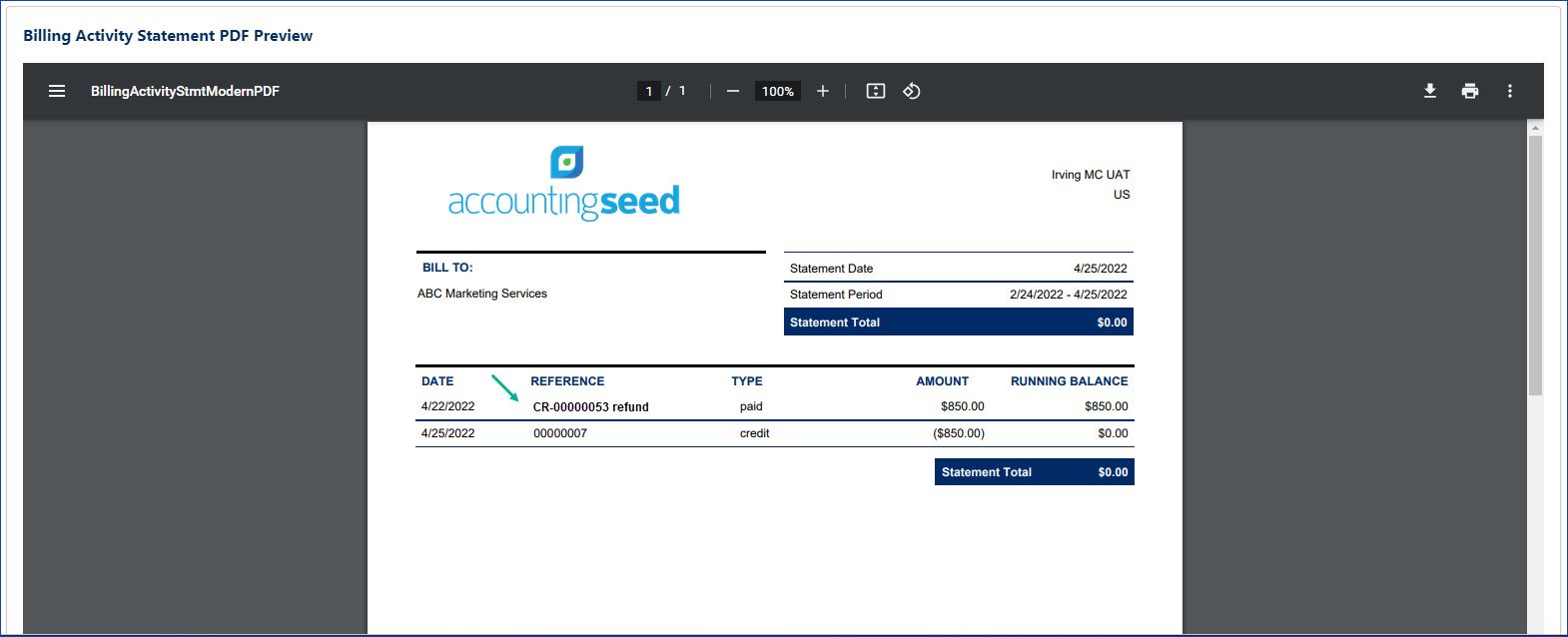
Task: Select the CR-00000053 refund reference
Action: click(x=590, y=407)
